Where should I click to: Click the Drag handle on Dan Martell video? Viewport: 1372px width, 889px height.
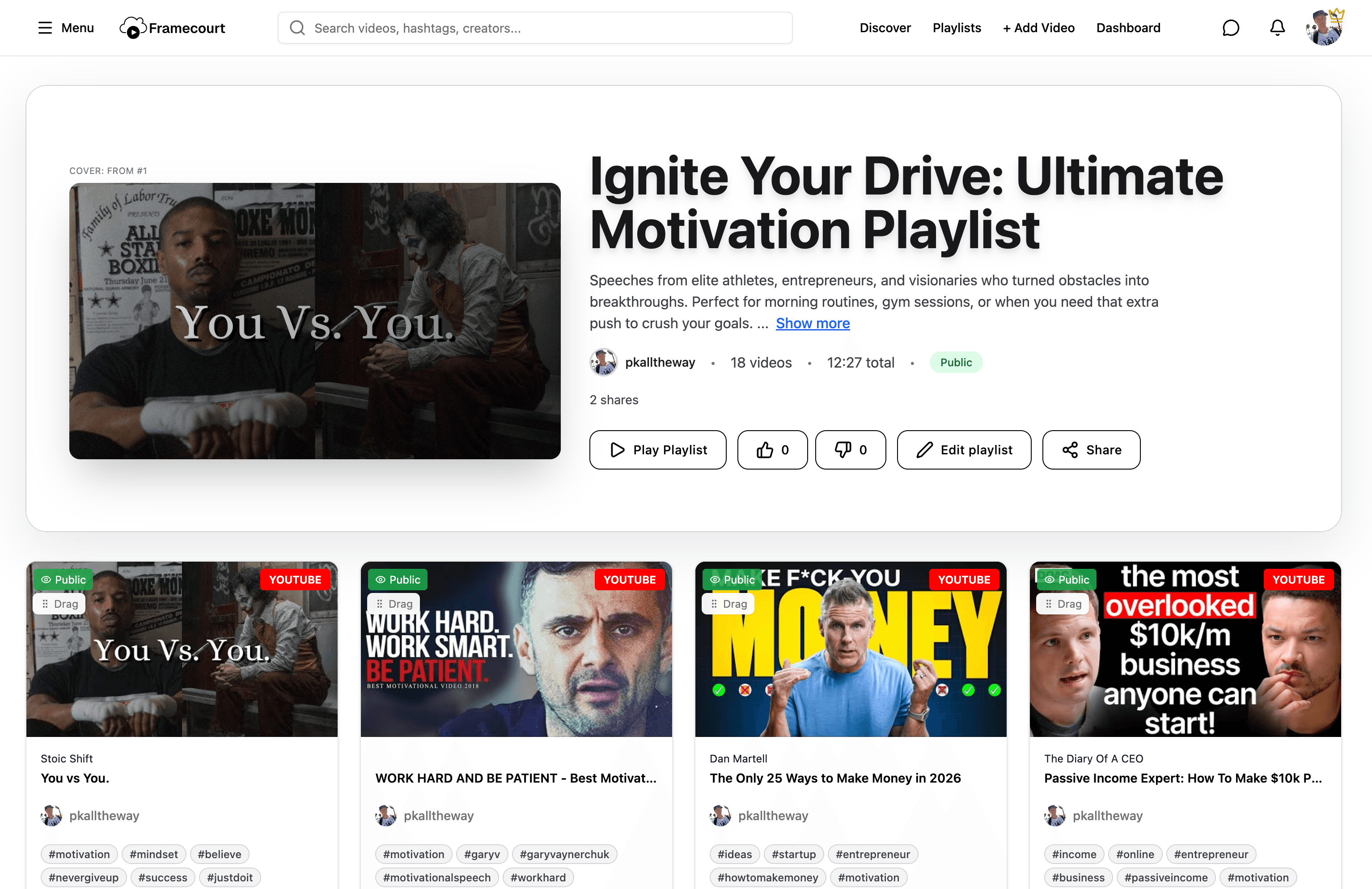click(728, 604)
